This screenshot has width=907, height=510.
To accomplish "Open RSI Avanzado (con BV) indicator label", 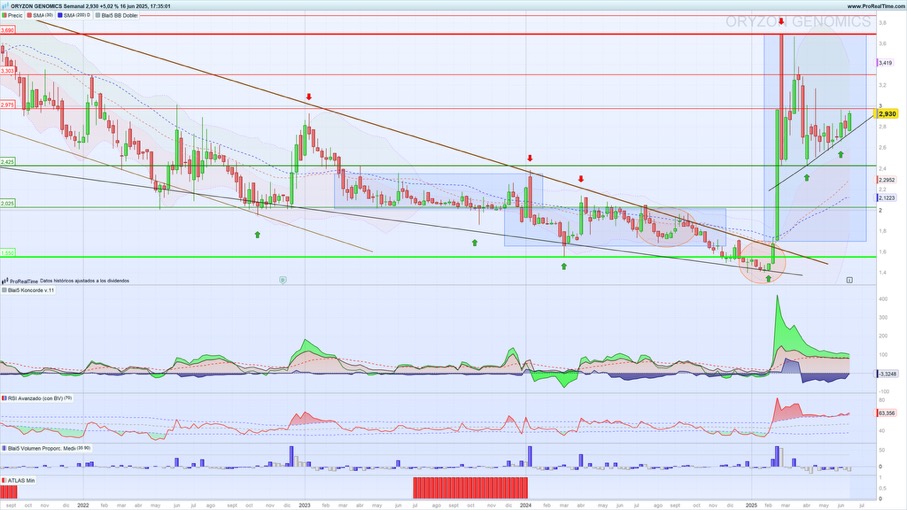I will click(36, 398).
